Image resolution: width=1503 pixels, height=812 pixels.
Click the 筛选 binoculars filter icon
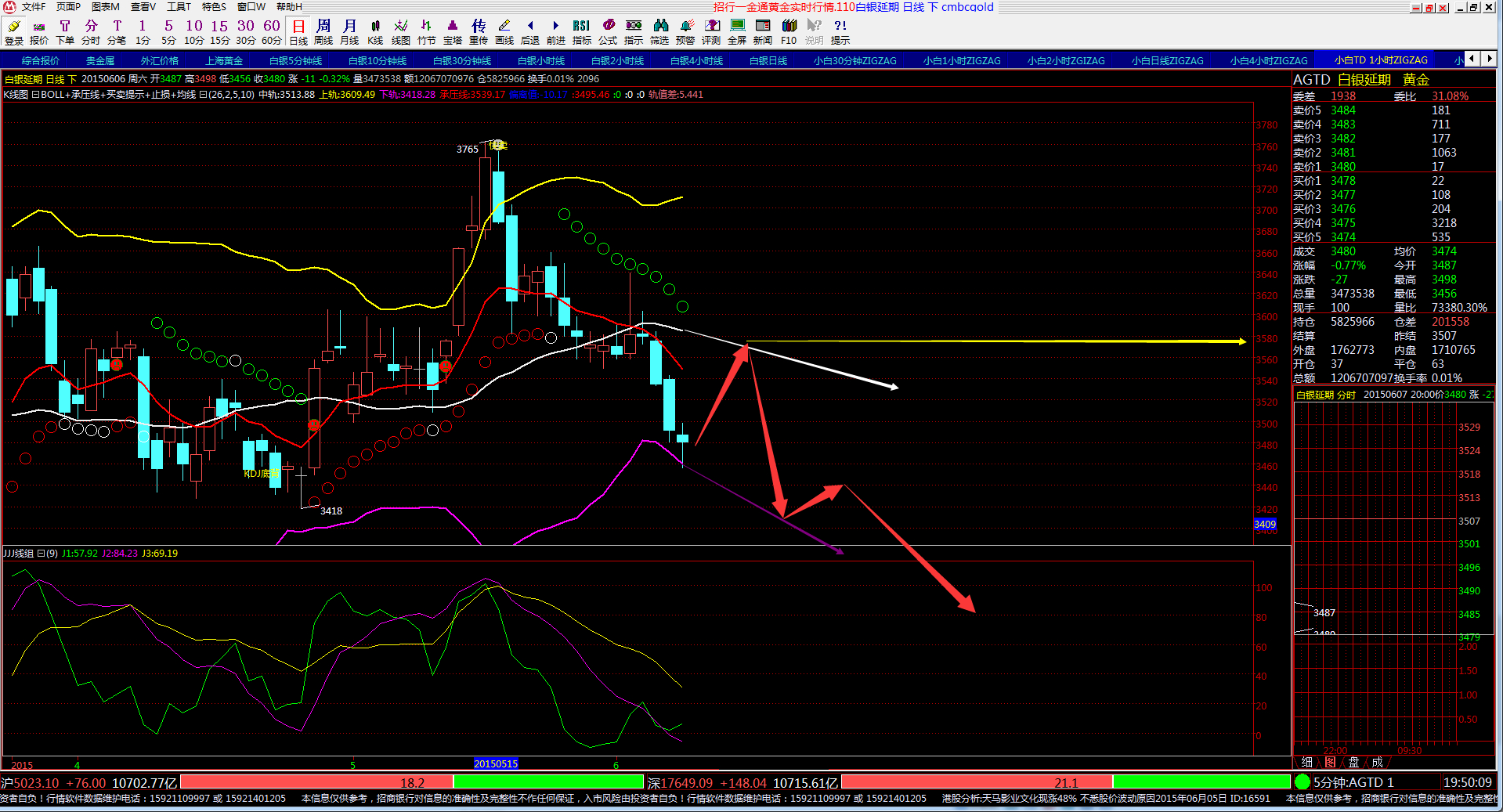[659, 32]
